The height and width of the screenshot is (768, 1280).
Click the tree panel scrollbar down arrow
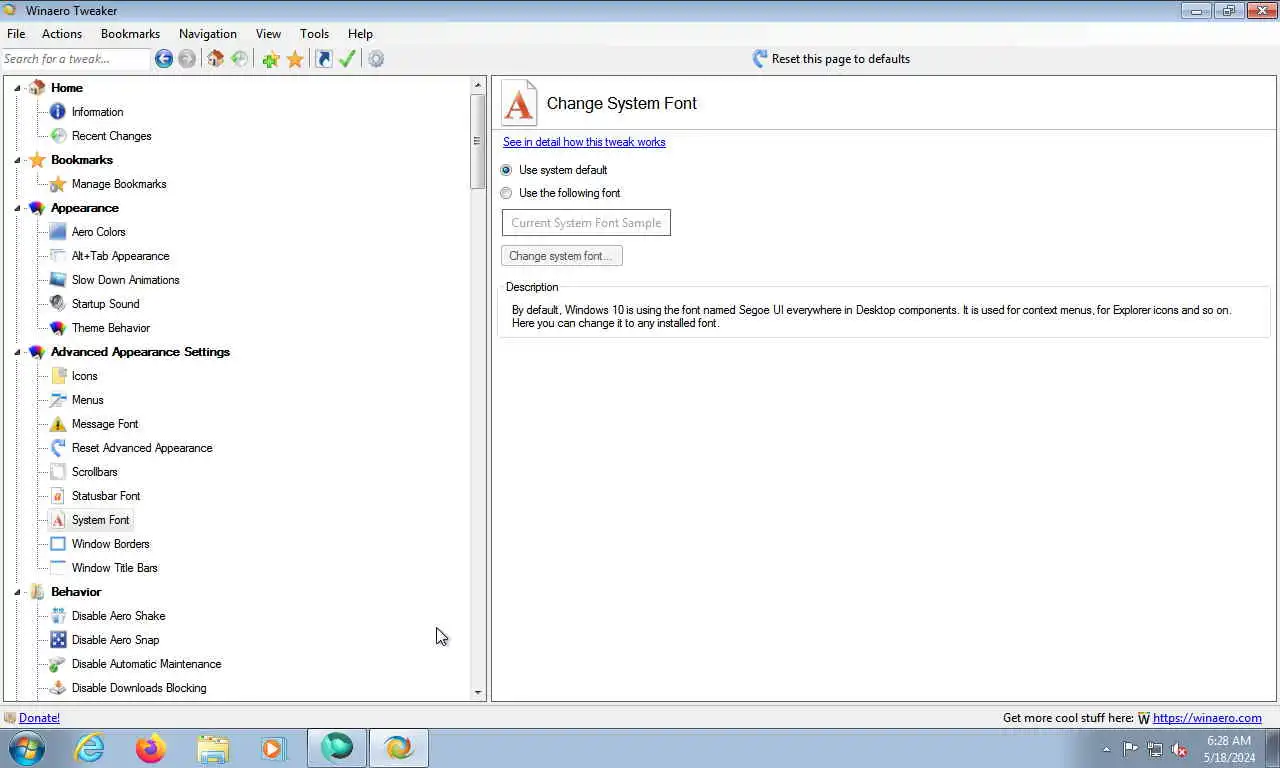click(477, 692)
